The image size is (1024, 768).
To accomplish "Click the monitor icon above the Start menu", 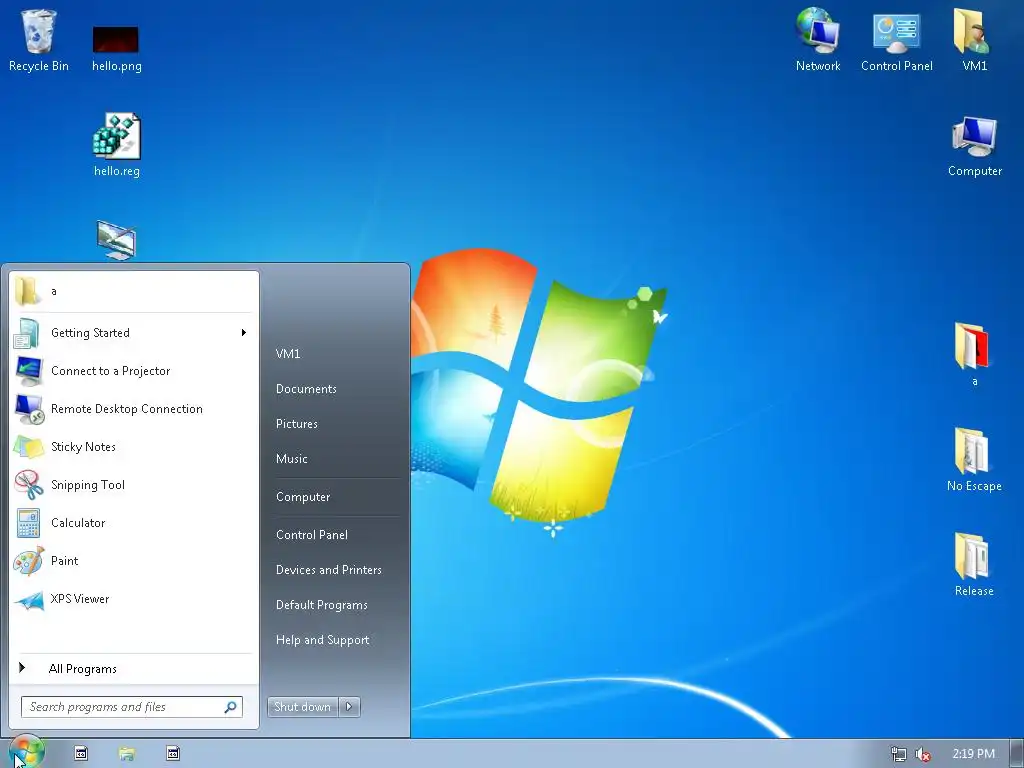I will [x=116, y=240].
